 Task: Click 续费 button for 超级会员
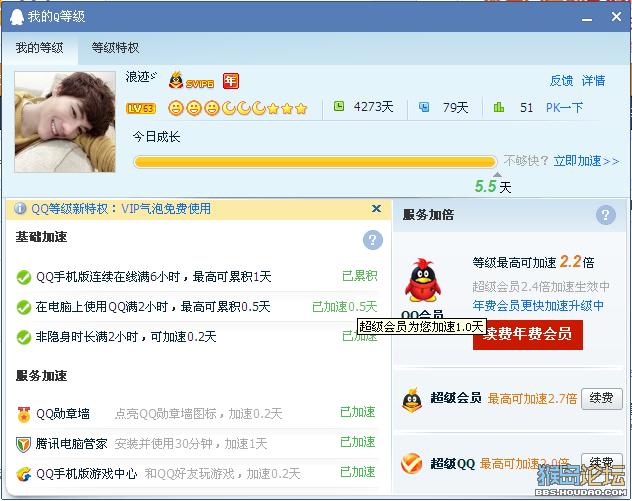tap(601, 399)
